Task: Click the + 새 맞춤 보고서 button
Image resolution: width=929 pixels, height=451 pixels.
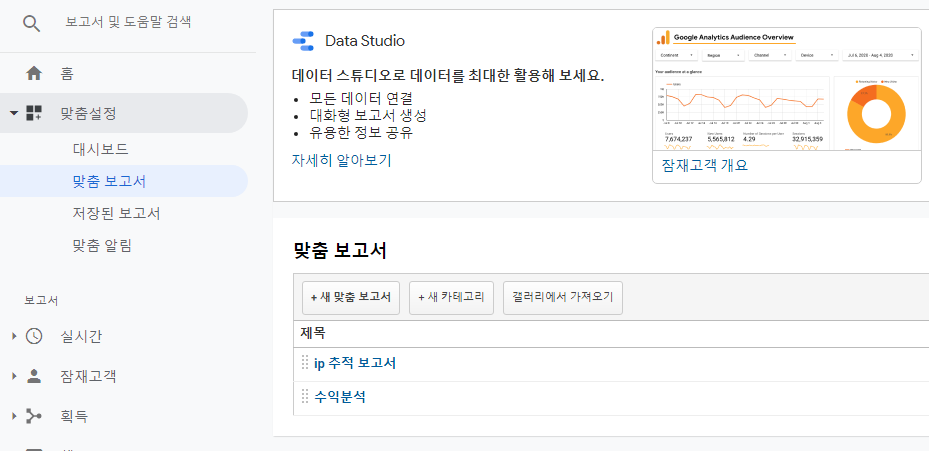Action: pyautogui.click(x=351, y=298)
